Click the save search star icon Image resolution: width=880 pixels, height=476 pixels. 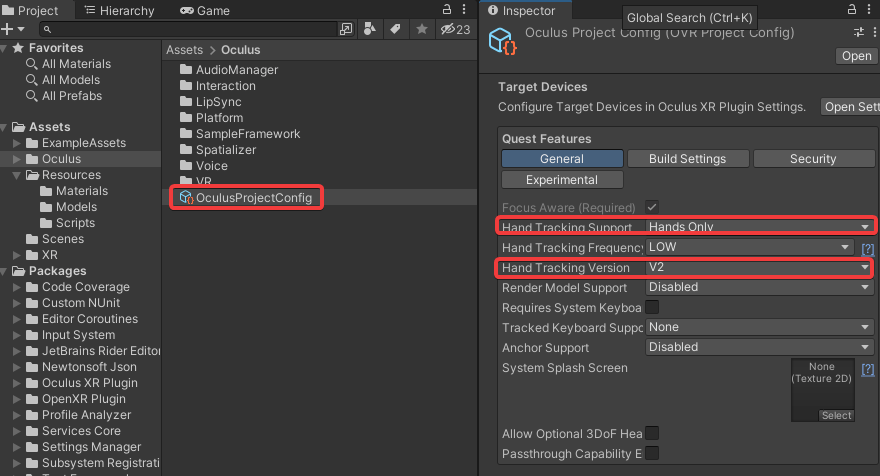(x=422, y=29)
